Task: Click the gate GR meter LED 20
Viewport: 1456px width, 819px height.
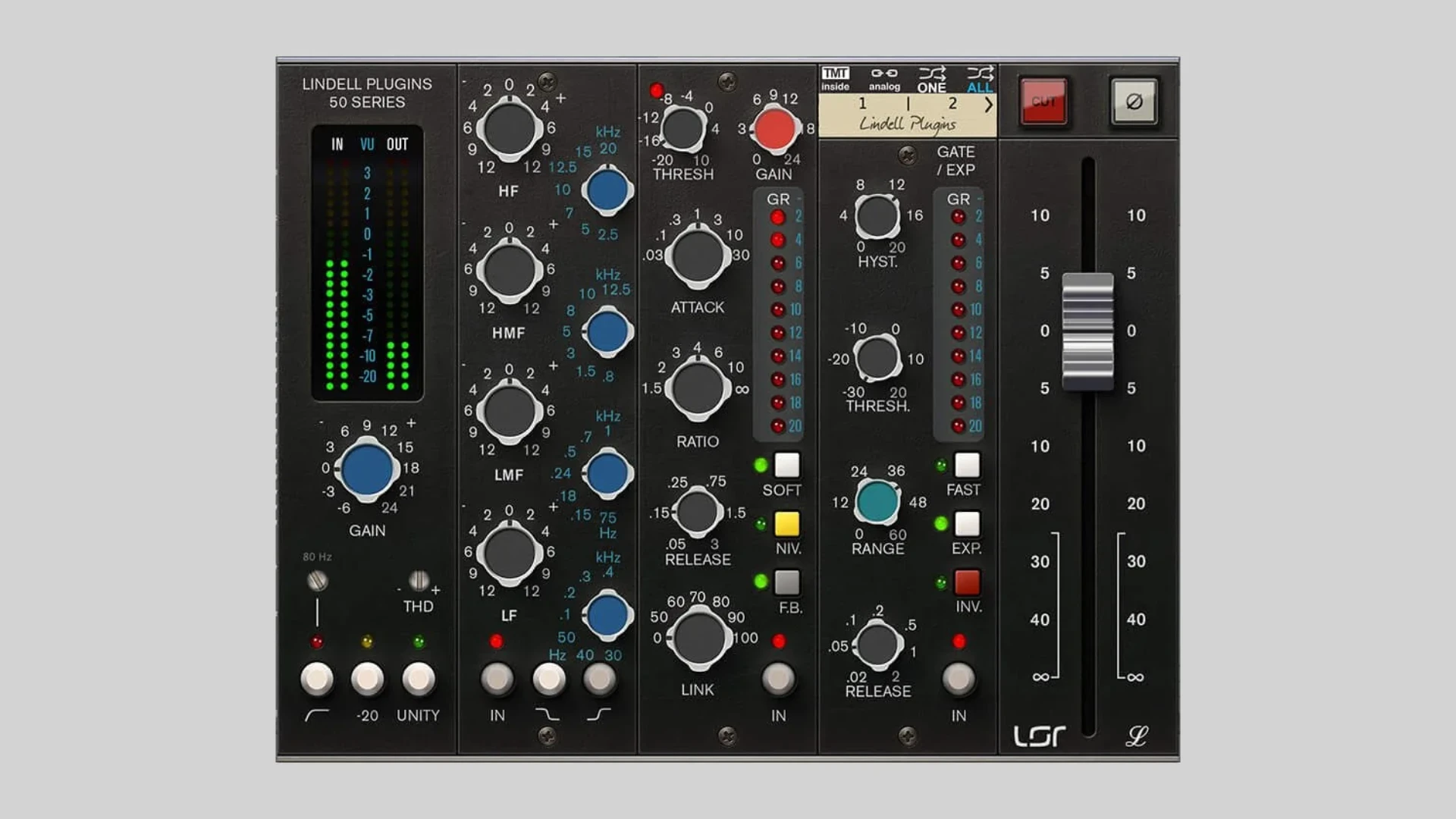Action: 958,426
